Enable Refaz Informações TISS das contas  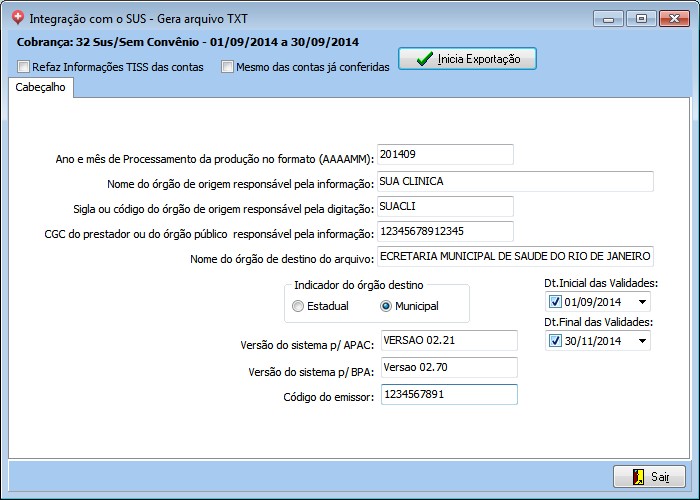pyautogui.click(x=24, y=68)
